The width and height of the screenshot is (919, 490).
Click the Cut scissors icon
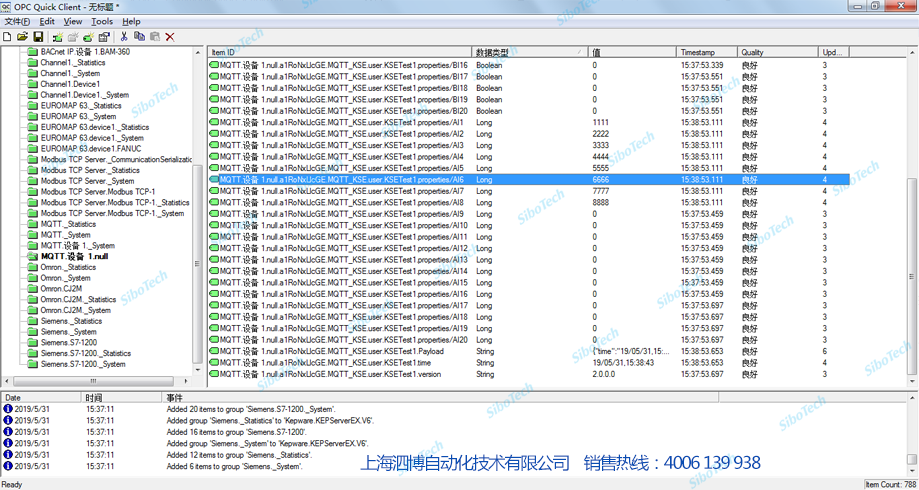point(124,37)
